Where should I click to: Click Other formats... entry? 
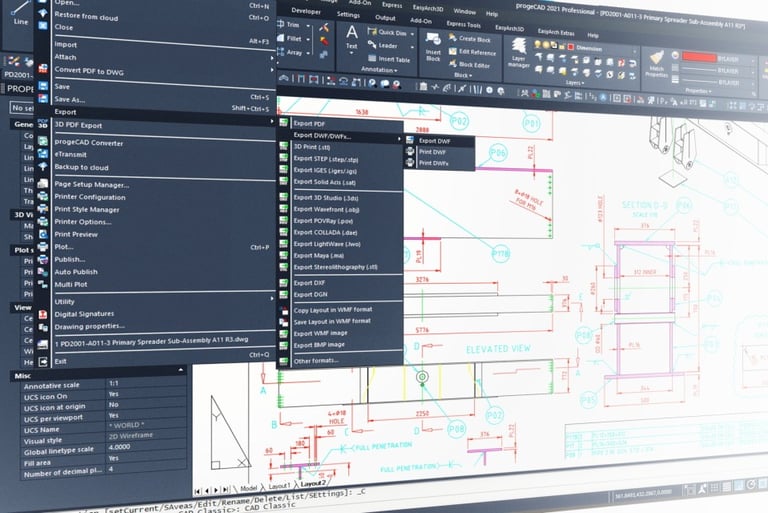coord(316,361)
